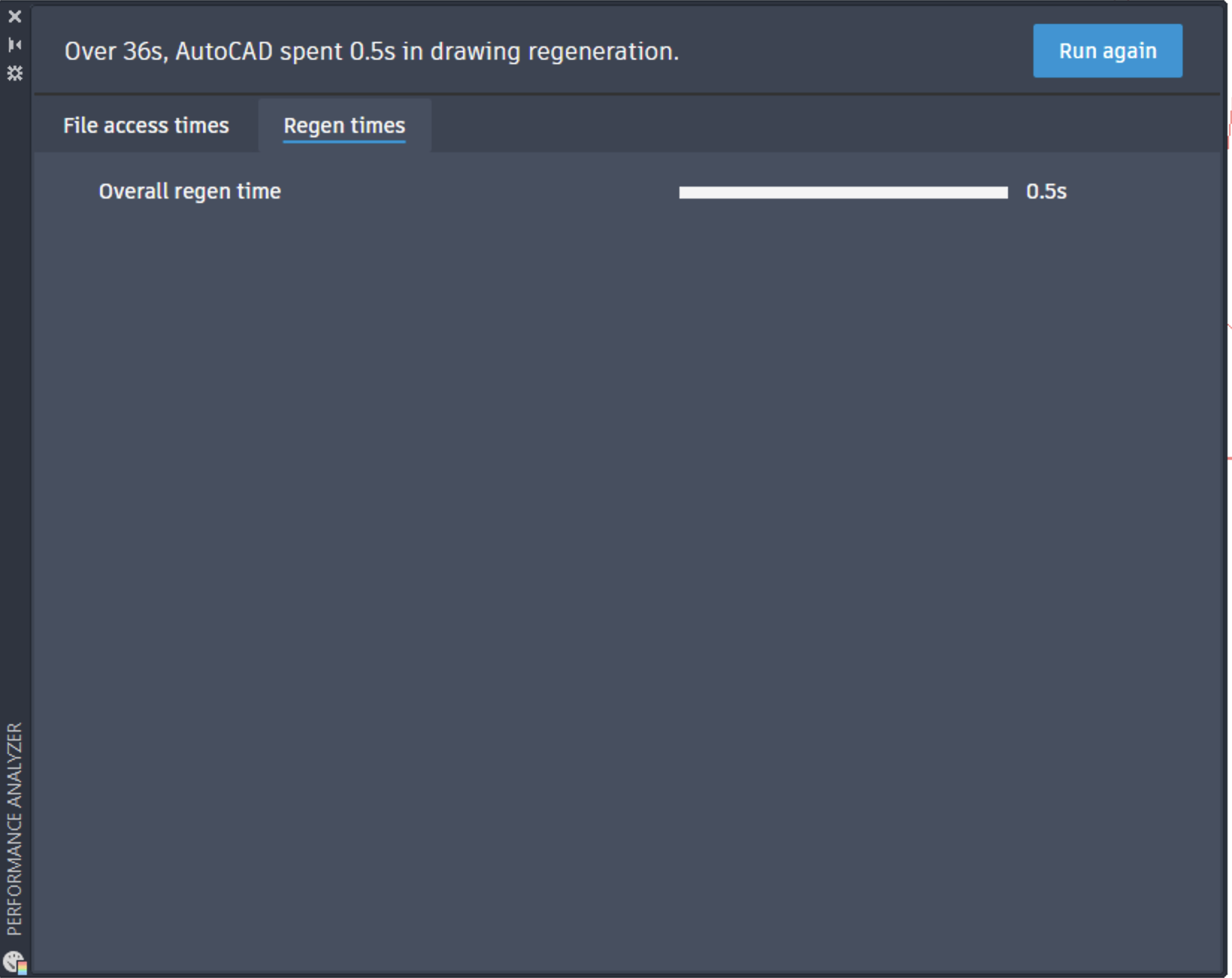Click the drawing regeneration summary sentence
The image size is (1232, 978).
372,52
